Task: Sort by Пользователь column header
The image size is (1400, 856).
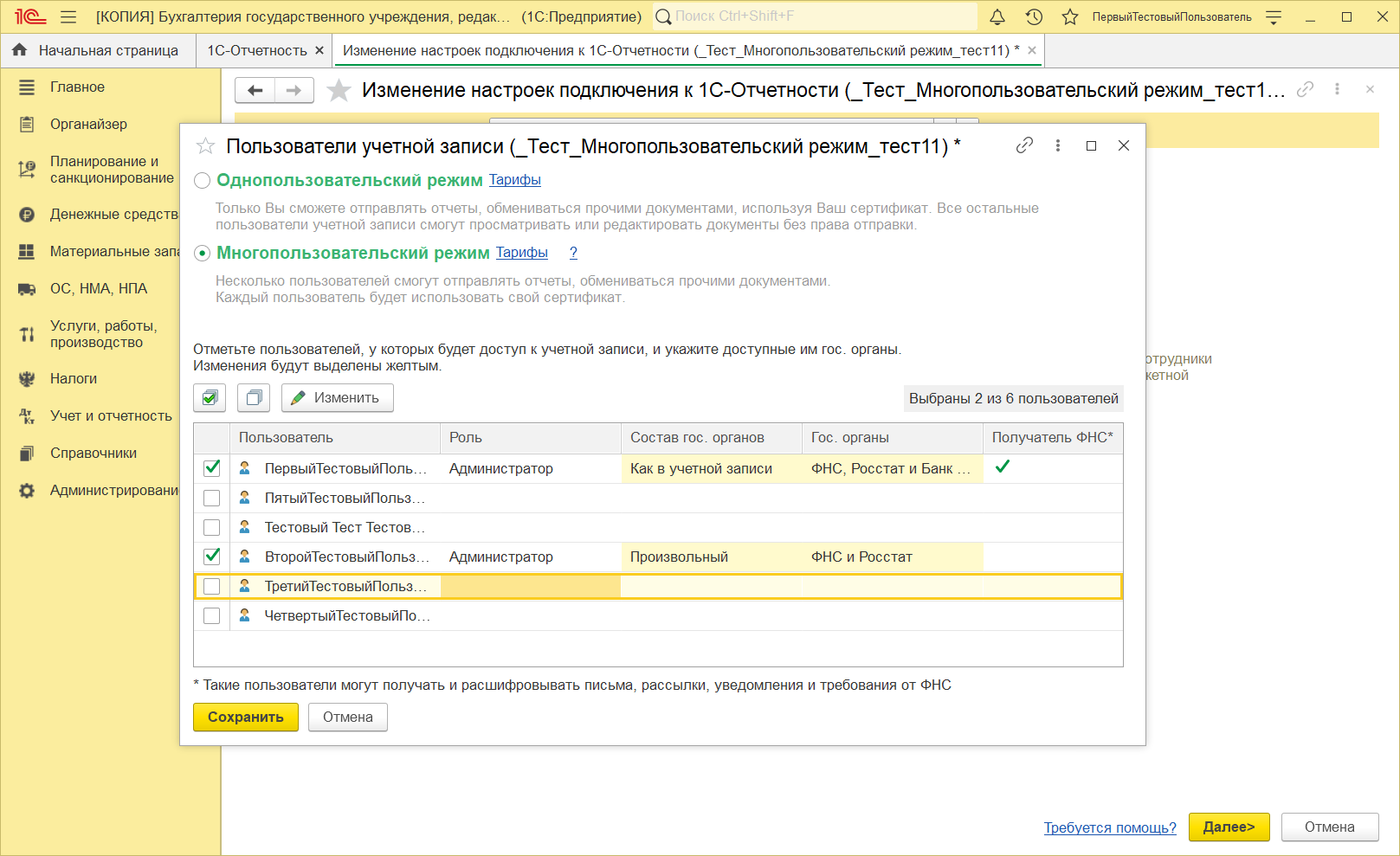Action: [335, 438]
